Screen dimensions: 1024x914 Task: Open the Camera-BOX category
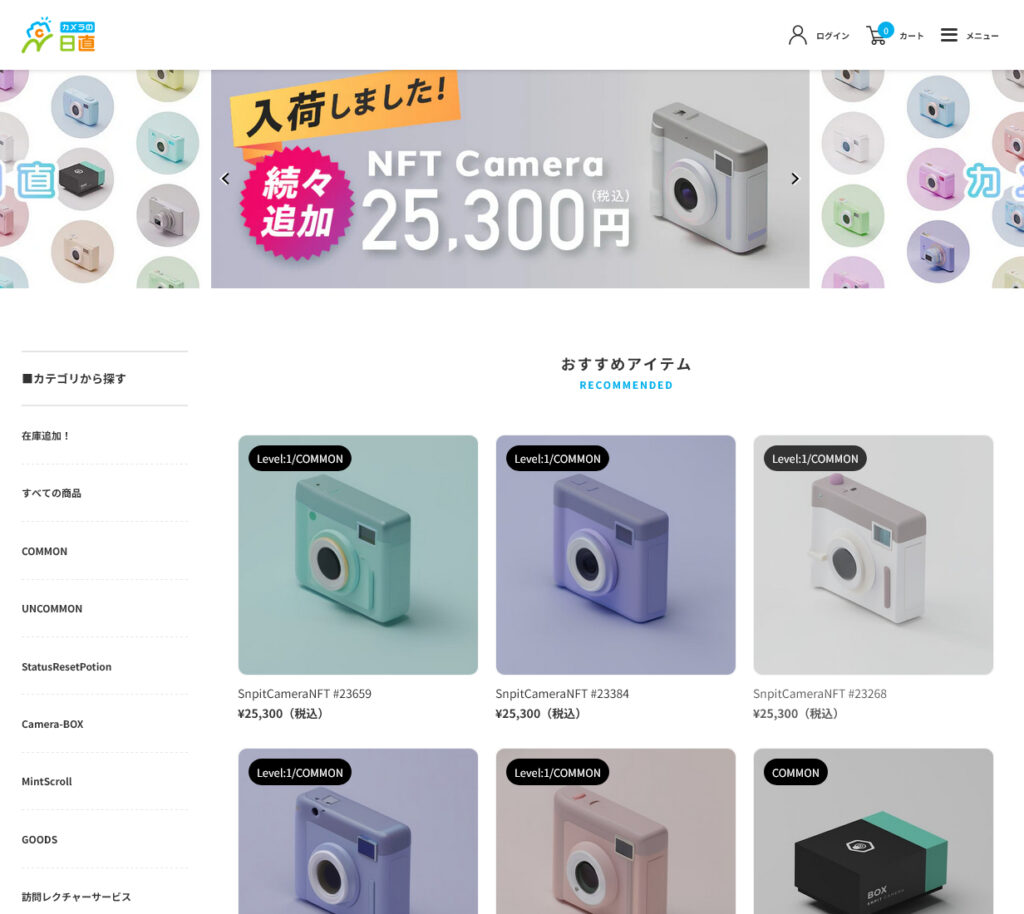point(53,724)
